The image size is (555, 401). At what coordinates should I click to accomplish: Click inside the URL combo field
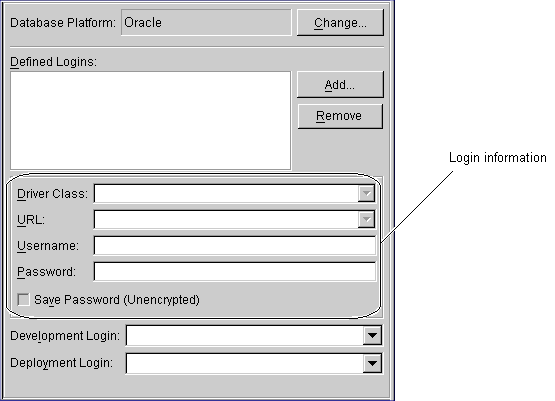click(x=227, y=219)
